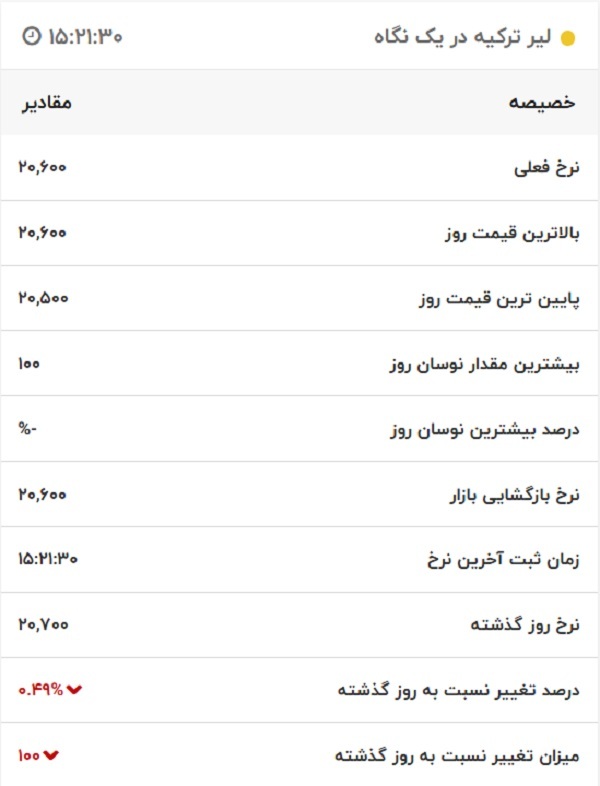Select the نرخ روز گذشته label
The width and height of the screenshot is (600, 786).
pyautogui.click(x=524, y=625)
